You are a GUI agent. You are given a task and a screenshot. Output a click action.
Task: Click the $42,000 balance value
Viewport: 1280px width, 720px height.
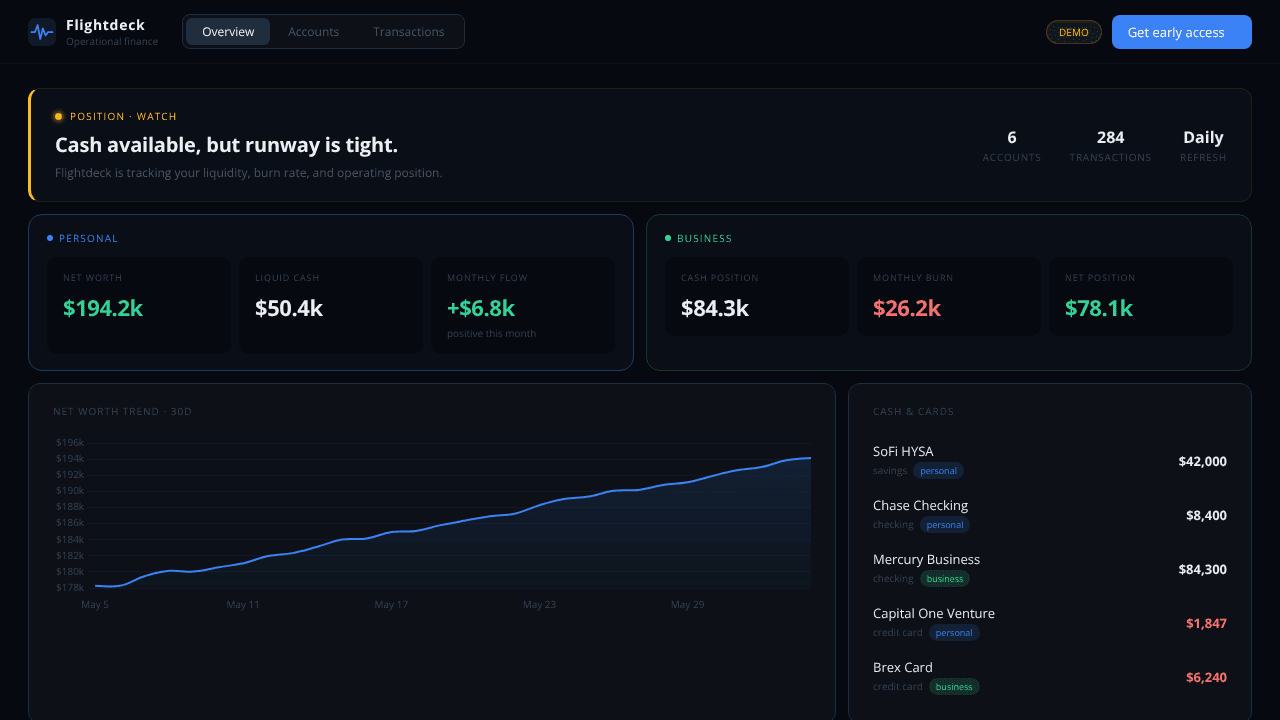click(1202, 461)
